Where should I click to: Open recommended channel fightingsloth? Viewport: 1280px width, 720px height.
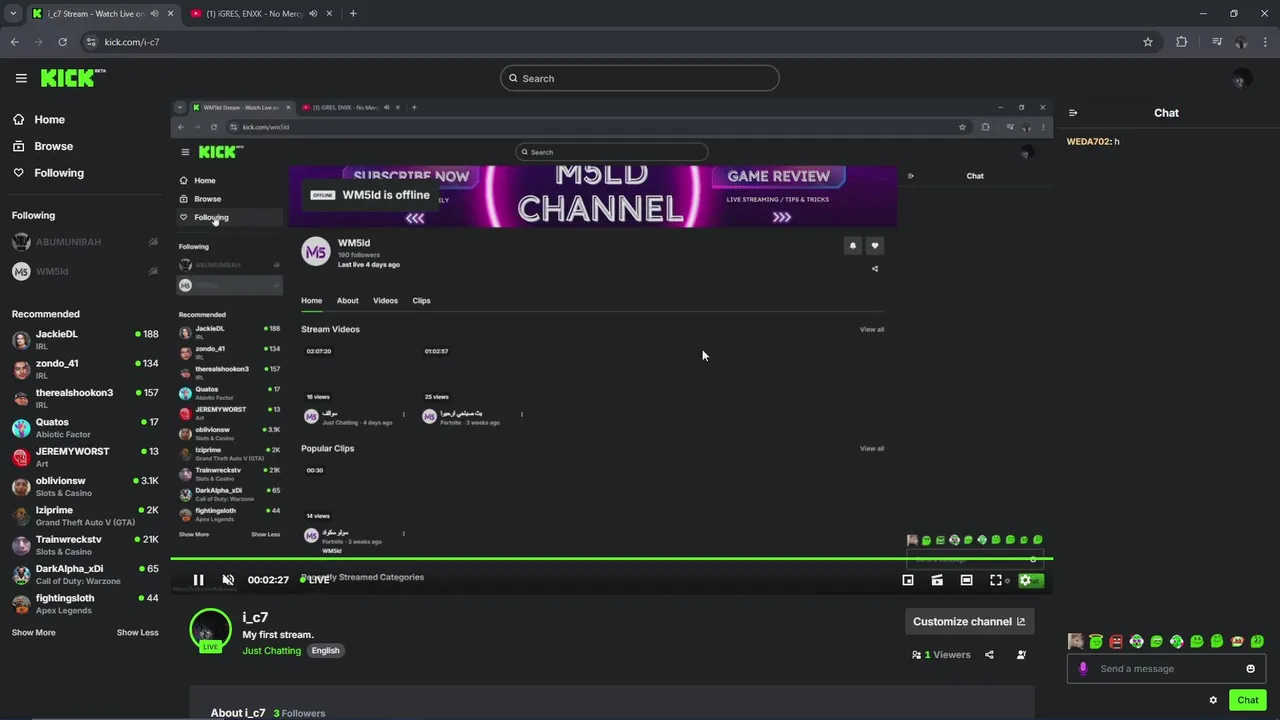[85, 604]
